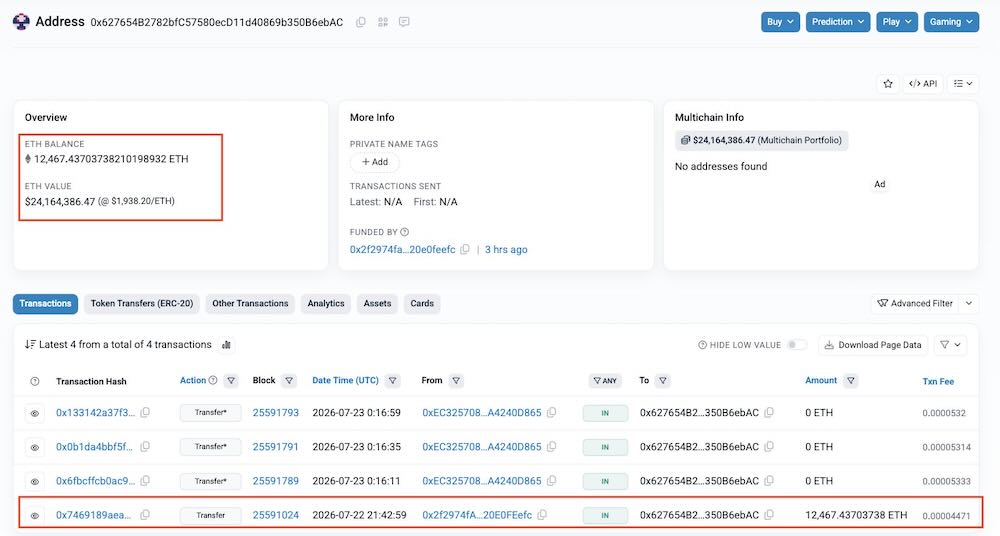This screenshot has height=536, width=1000.
Task: Preview the 0x7469189aea transaction with its eye icon
Action: pyautogui.click(x=35, y=516)
